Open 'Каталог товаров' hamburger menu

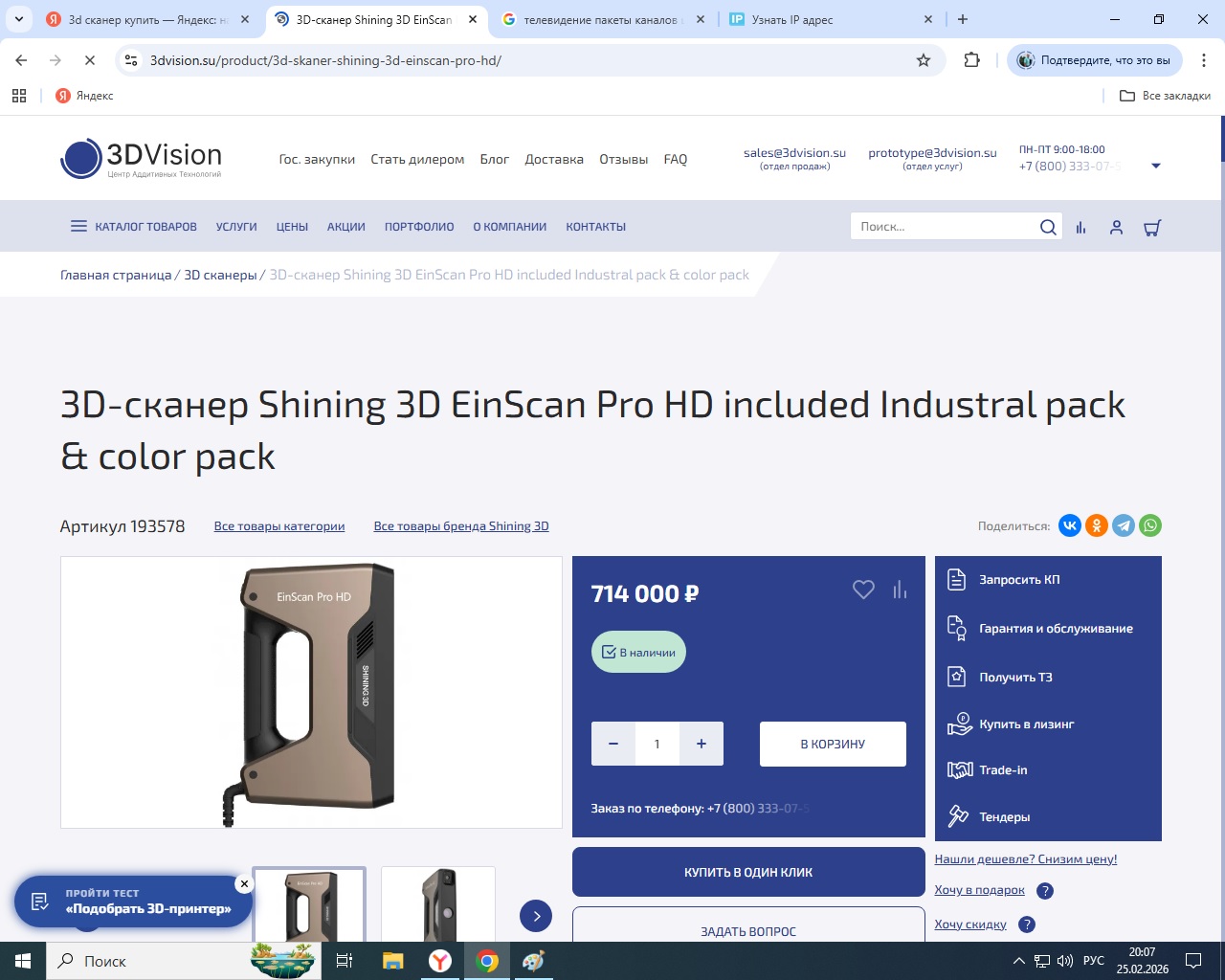pyautogui.click(x=133, y=227)
